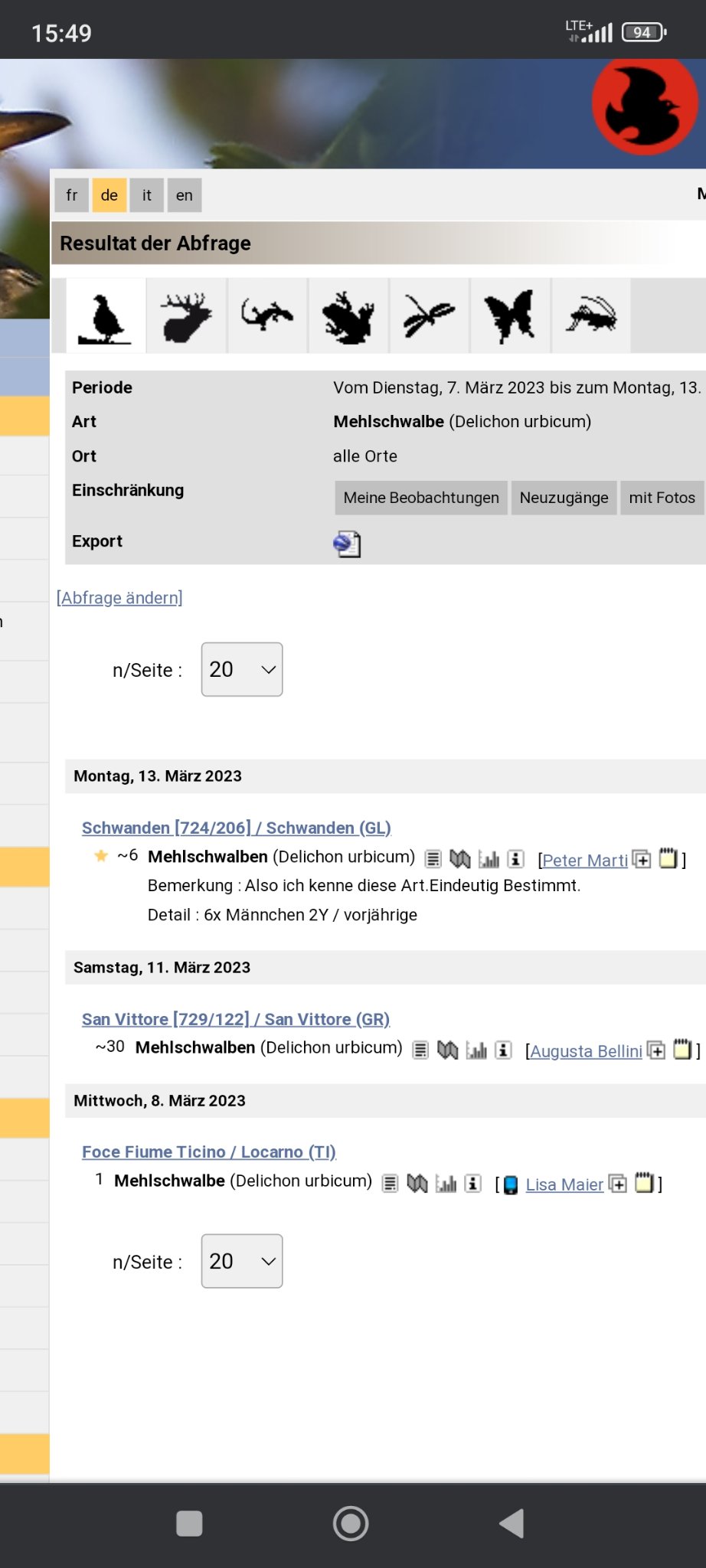Switch language to fr
This screenshot has width=706, height=1568.
tap(72, 195)
